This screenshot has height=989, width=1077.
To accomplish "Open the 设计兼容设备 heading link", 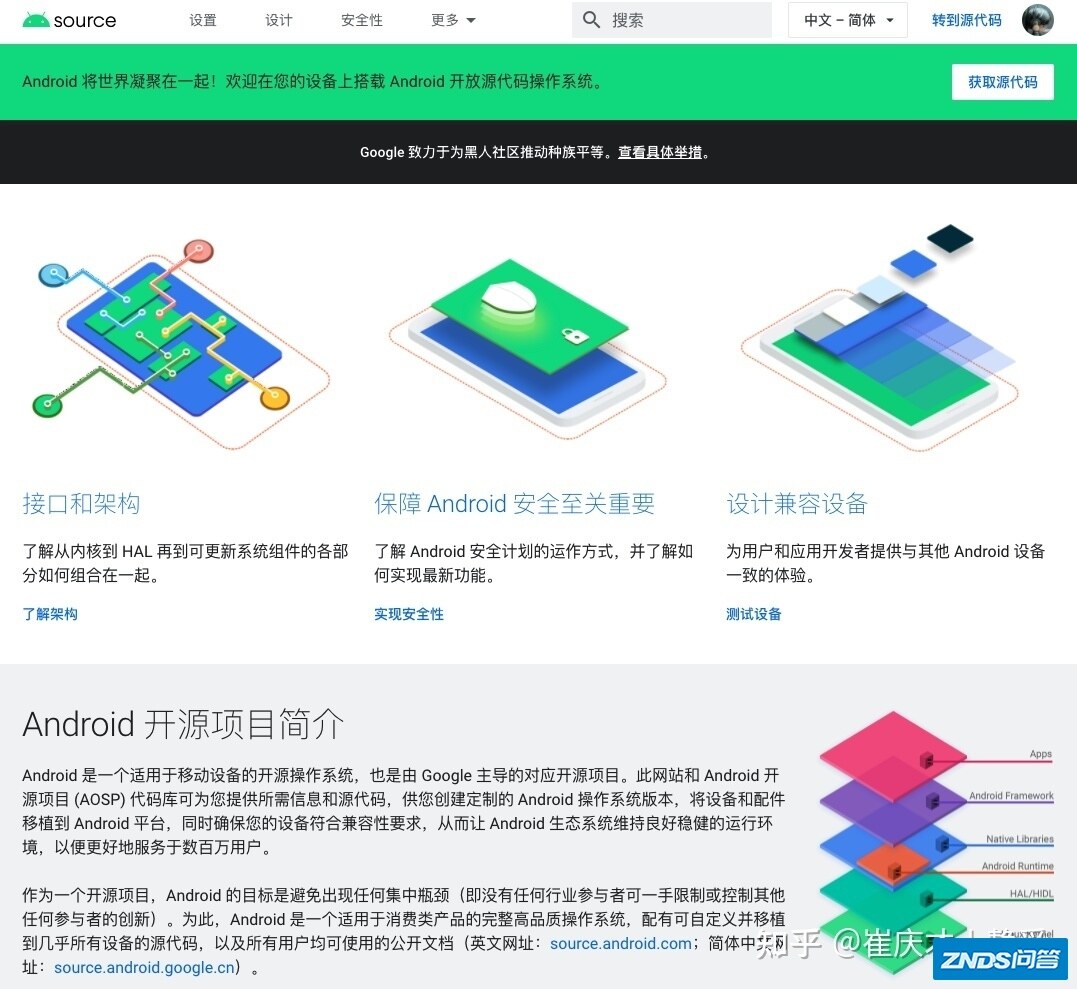I will coord(797,503).
